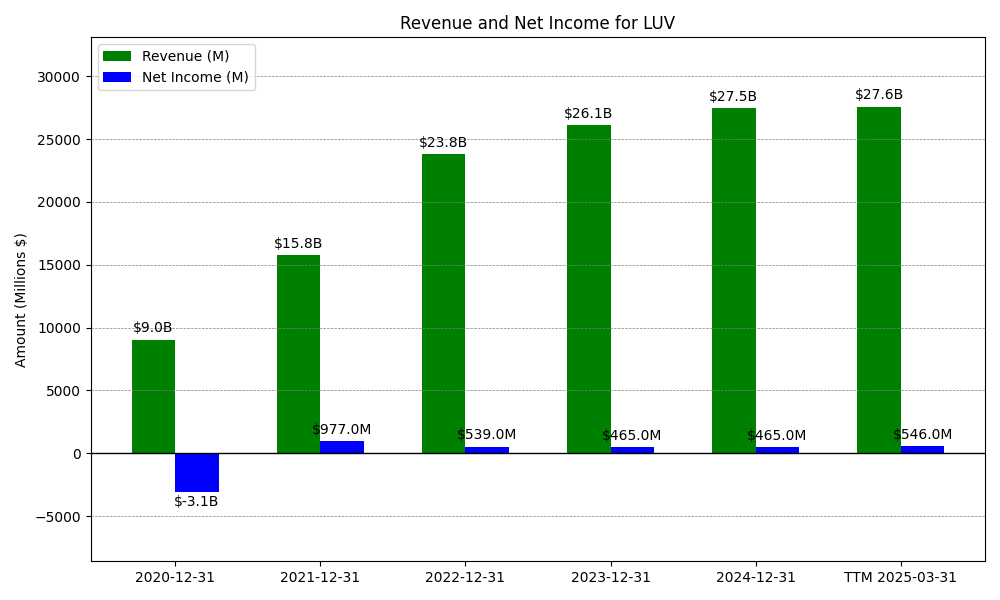The height and width of the screenshot is (600, 1000).
Task: Click the blue Net Income (M) legend swatch
Action: [x=117, y=77]
